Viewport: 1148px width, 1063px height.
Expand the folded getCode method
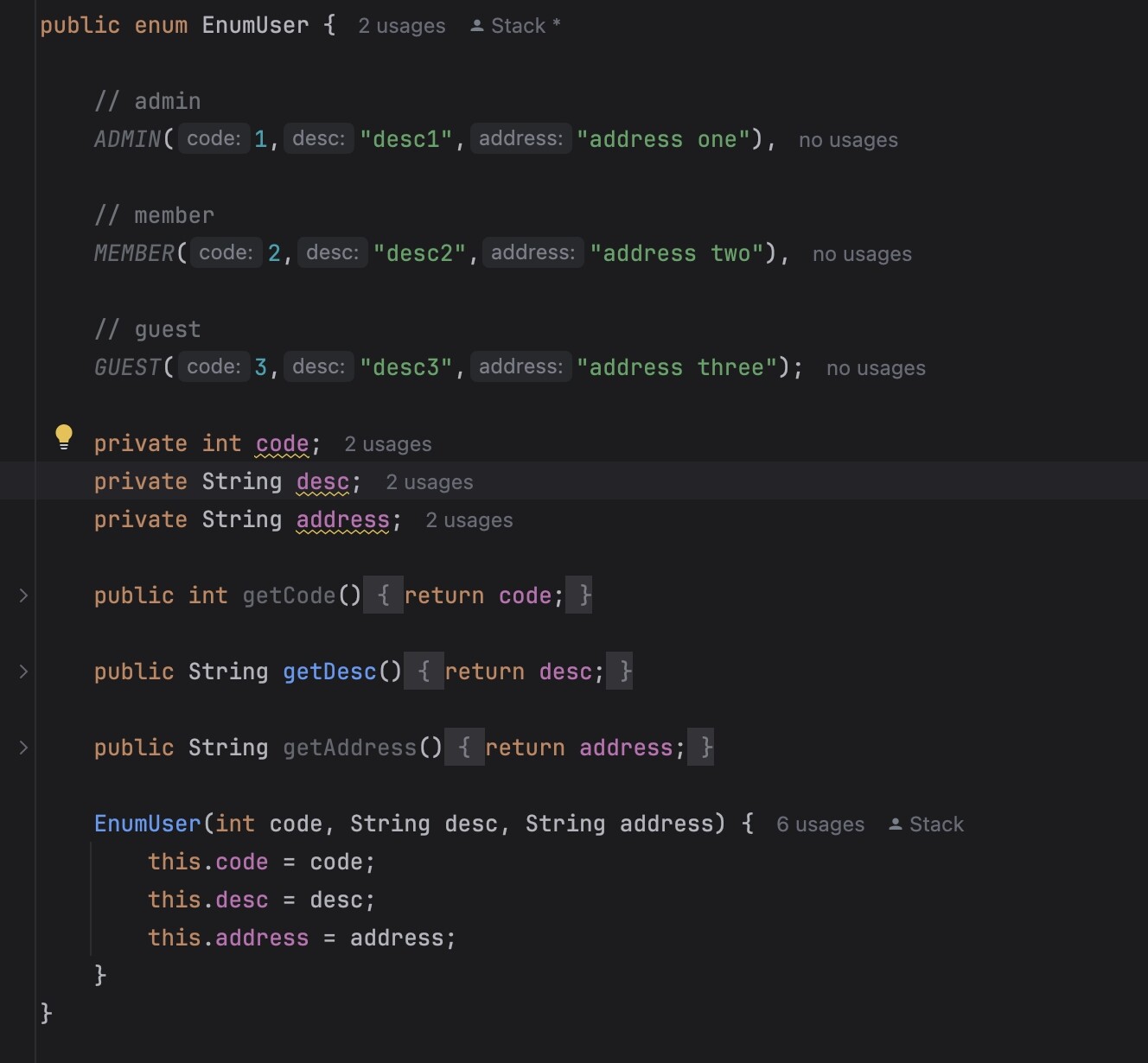23,595
